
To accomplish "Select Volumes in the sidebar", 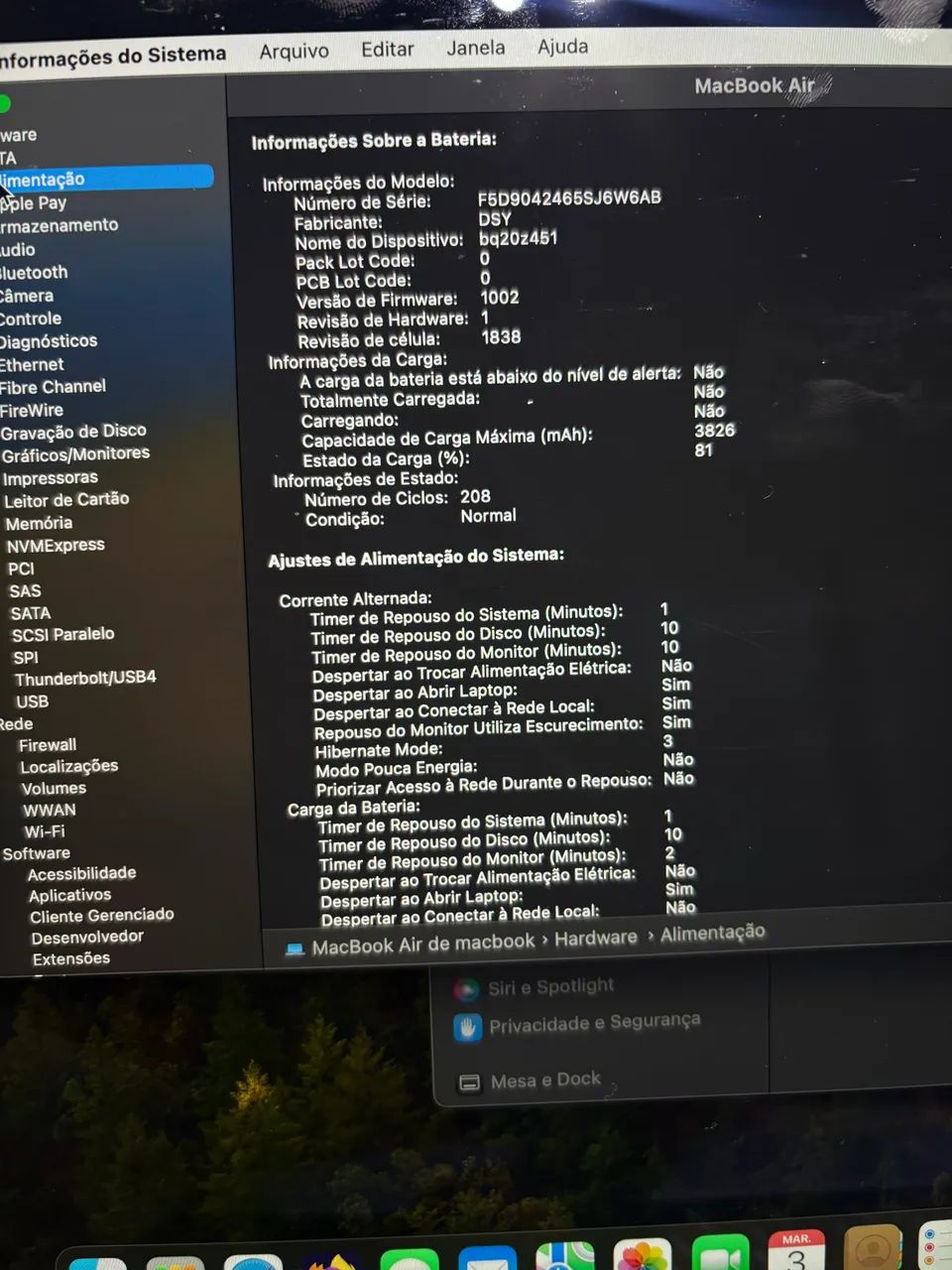I will pos(54,789).
